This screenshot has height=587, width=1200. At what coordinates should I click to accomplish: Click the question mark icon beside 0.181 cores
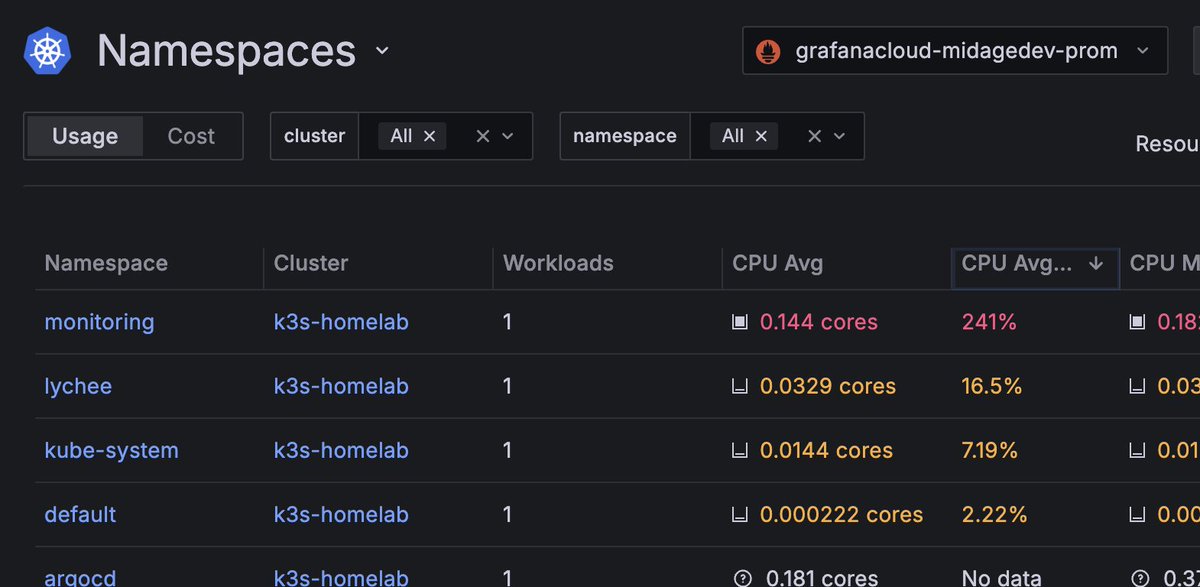(x=742, y=578)
